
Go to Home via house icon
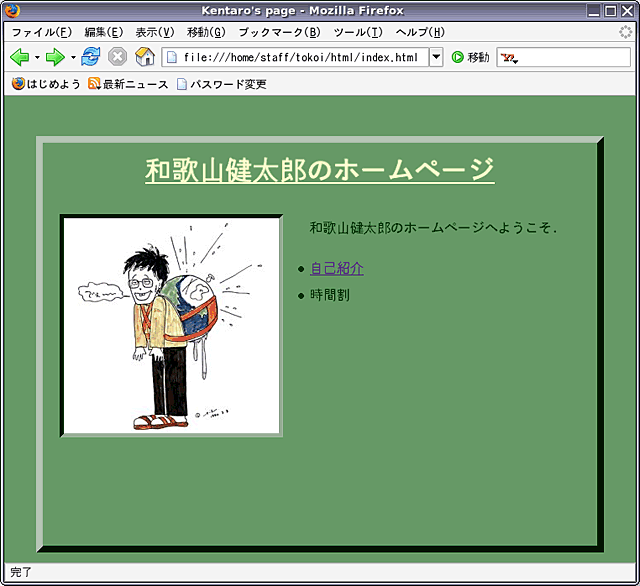[x=144, y=57]
